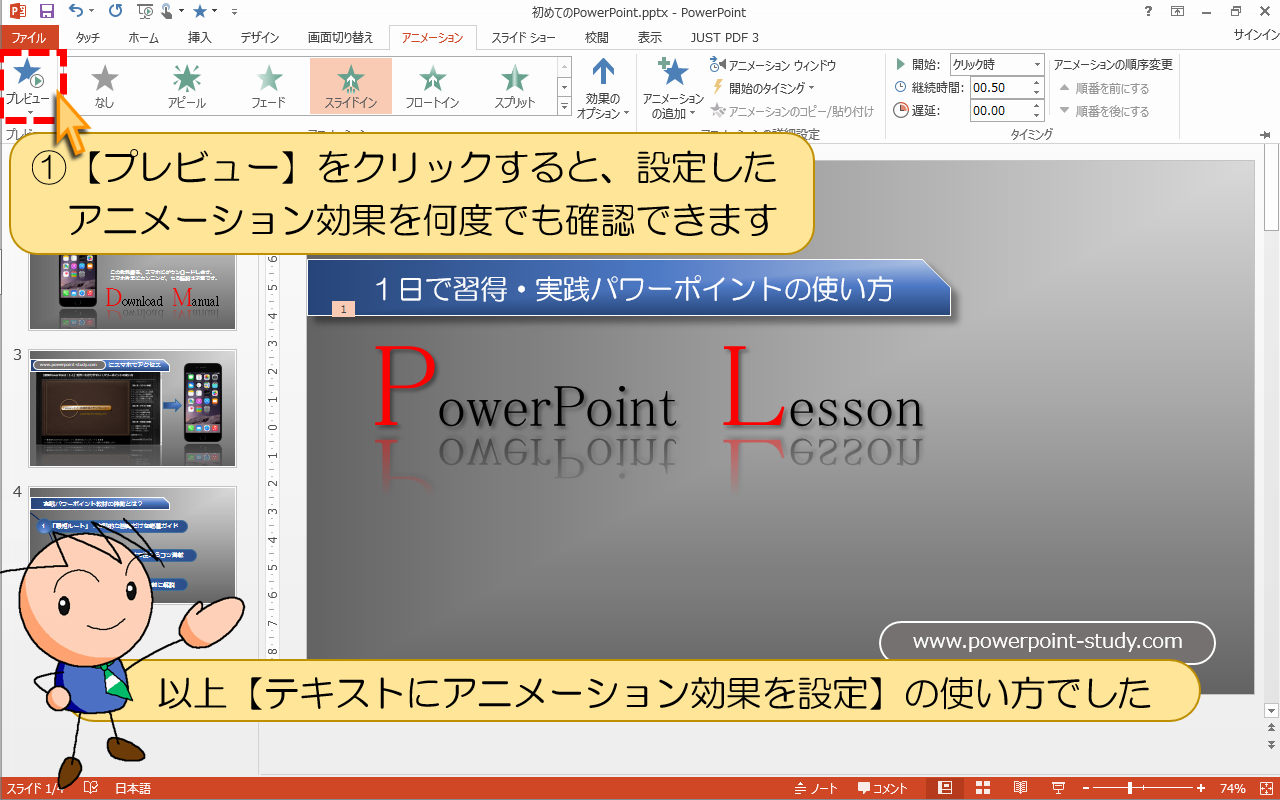Click the save icon in quick access toolbar
Image resolution: width=1280 pixels, height=800 pixels.
point(47,11)
